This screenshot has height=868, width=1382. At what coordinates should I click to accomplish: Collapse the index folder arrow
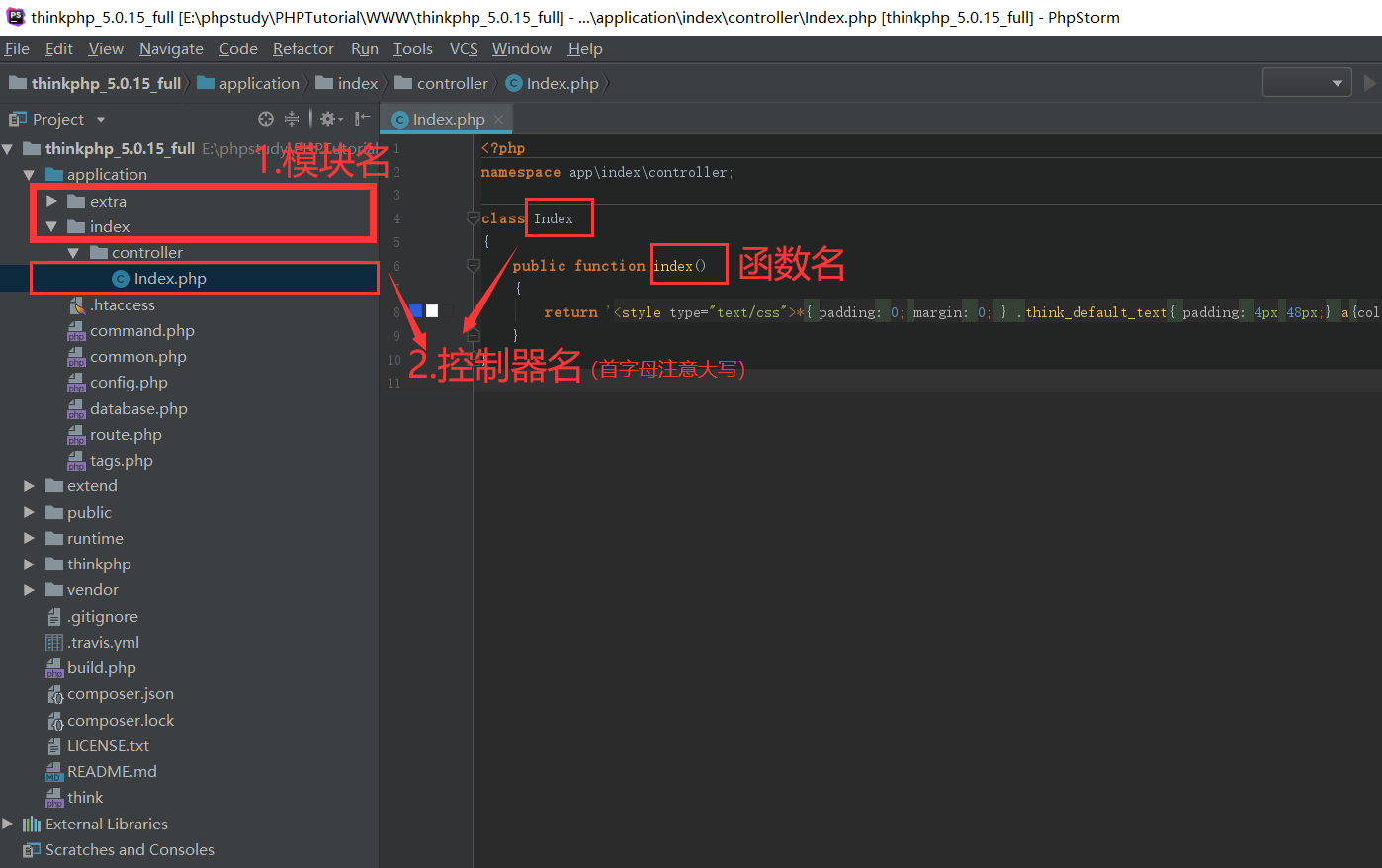(51, 226)
